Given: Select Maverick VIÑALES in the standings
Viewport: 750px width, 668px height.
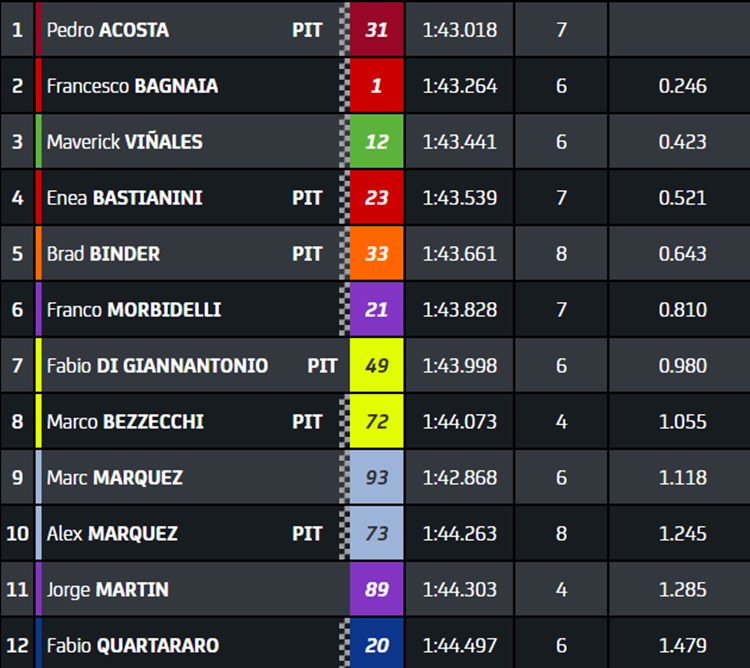Looking at the screenshot, I should (125, 142).
